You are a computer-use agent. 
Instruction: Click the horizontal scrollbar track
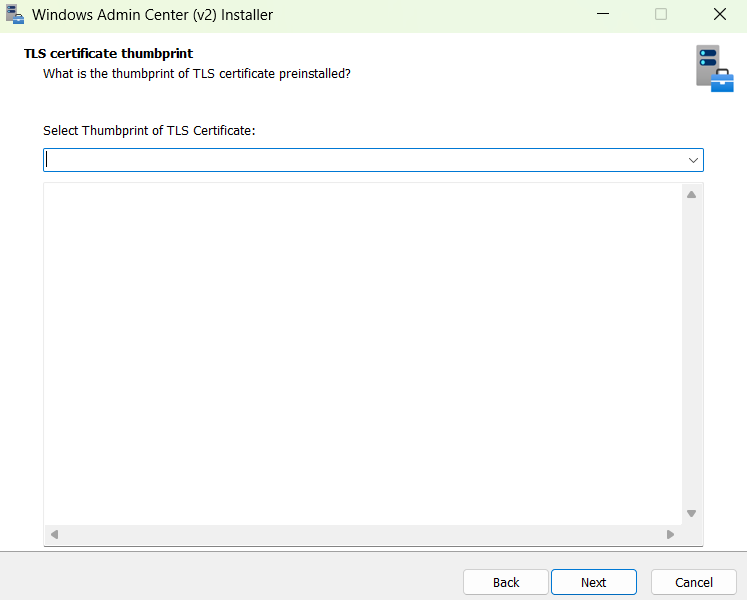(x=362, y=535)
